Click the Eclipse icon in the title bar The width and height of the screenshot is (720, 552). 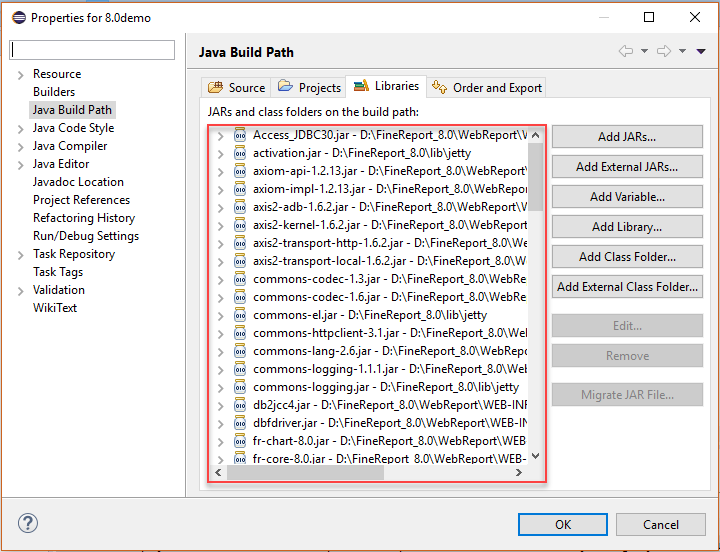[x=19, y=17]
